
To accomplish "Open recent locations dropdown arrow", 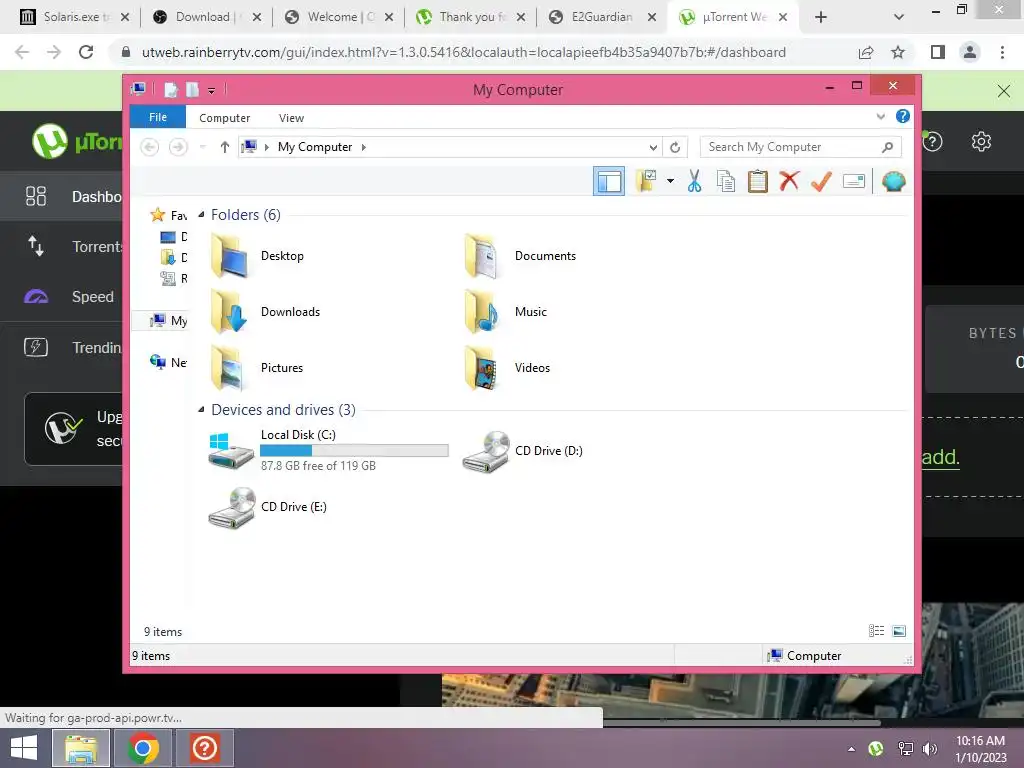I will tap(202, 147).
